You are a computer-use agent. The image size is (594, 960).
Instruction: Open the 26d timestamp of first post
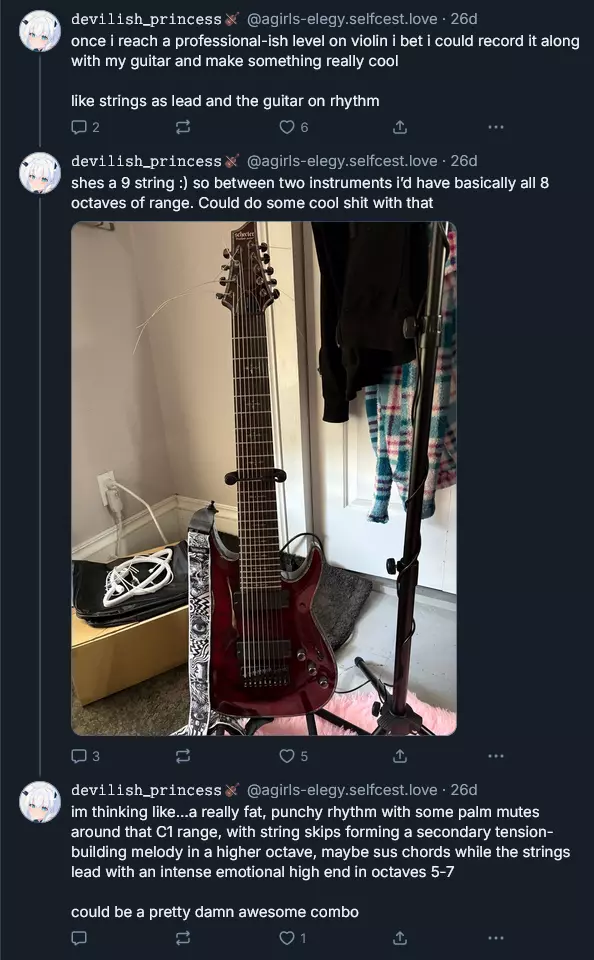464,19
